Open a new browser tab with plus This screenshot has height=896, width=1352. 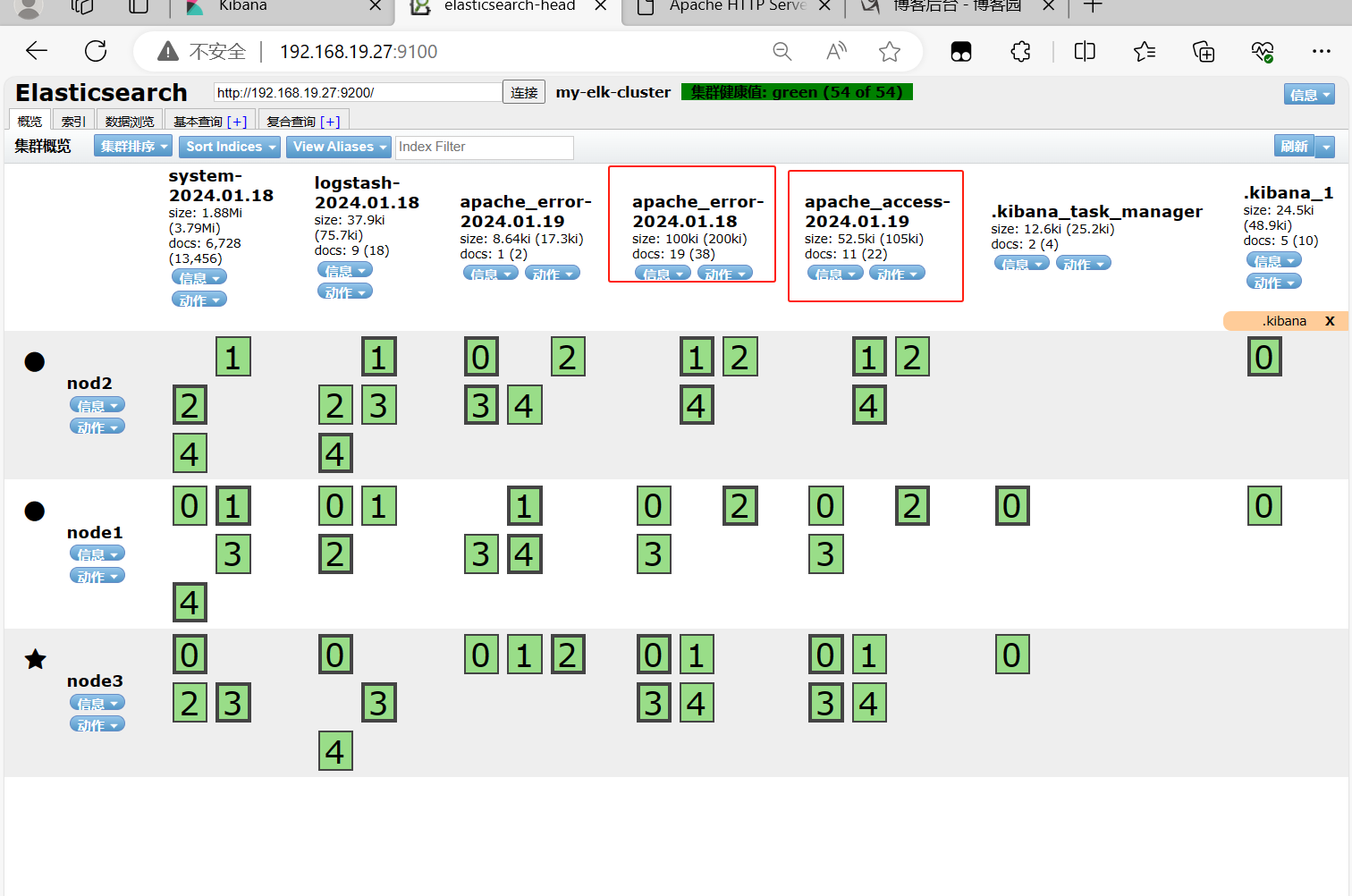coord(1093,6)
